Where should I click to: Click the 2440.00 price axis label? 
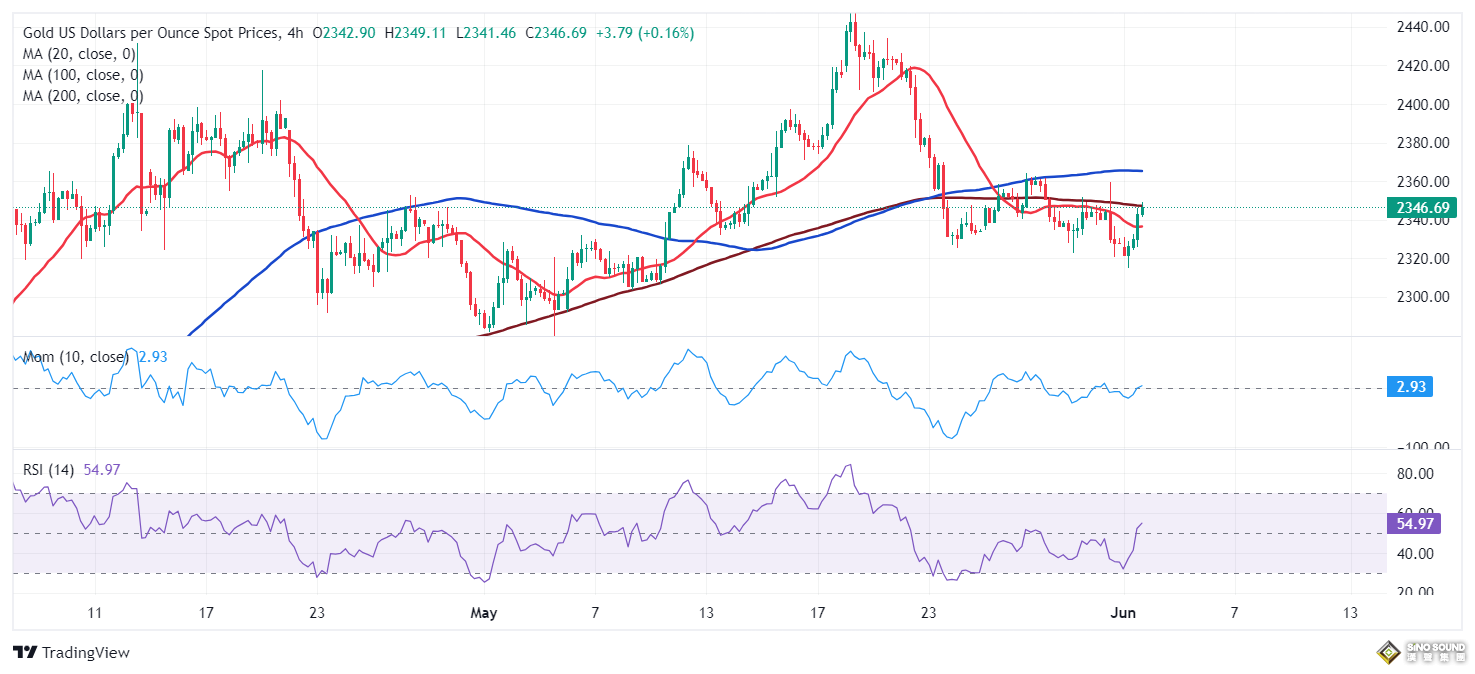(1425, 27)
